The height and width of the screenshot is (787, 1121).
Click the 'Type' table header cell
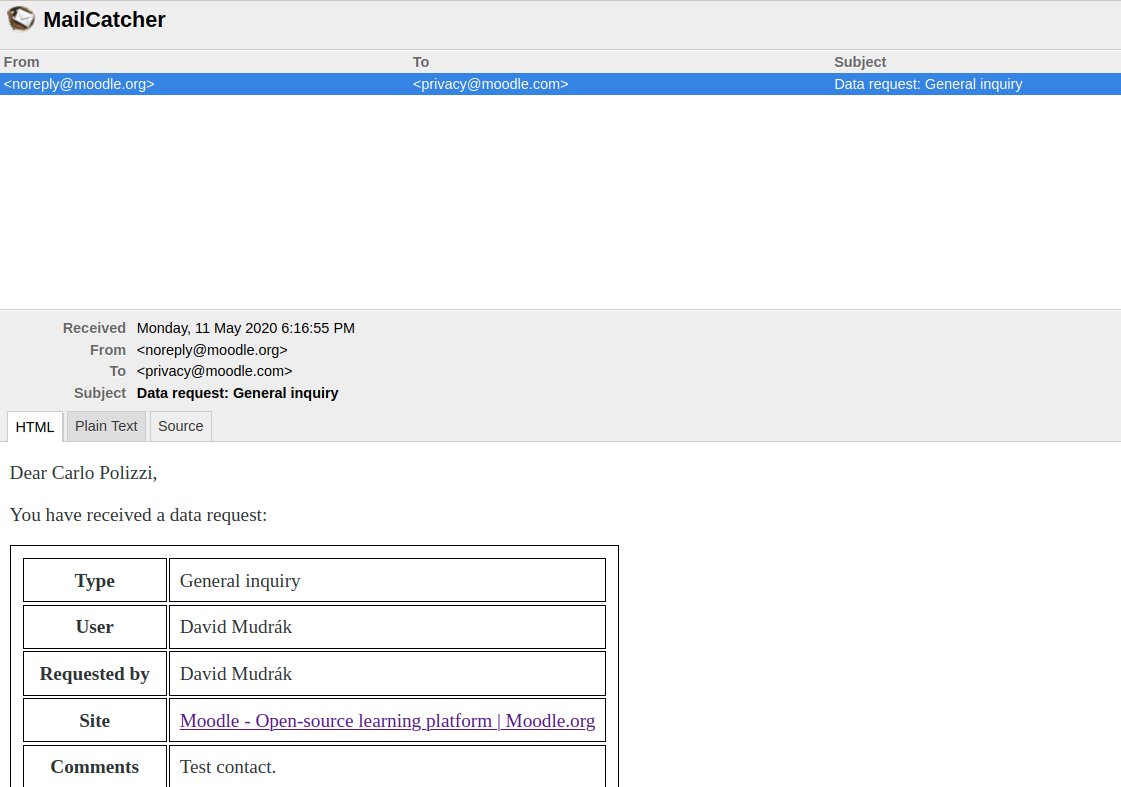click(x=95, y=580)
